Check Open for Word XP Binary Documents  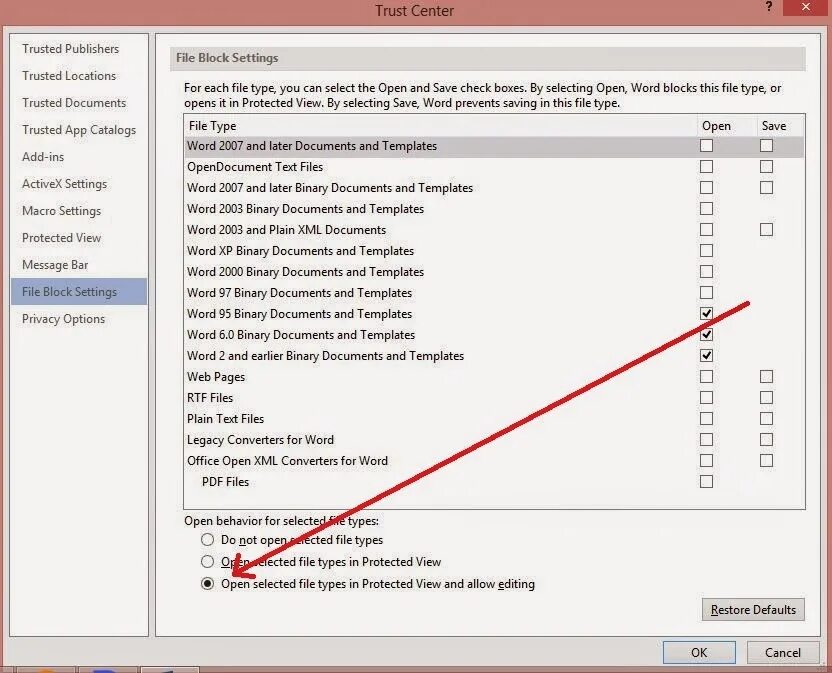point(706,251)
